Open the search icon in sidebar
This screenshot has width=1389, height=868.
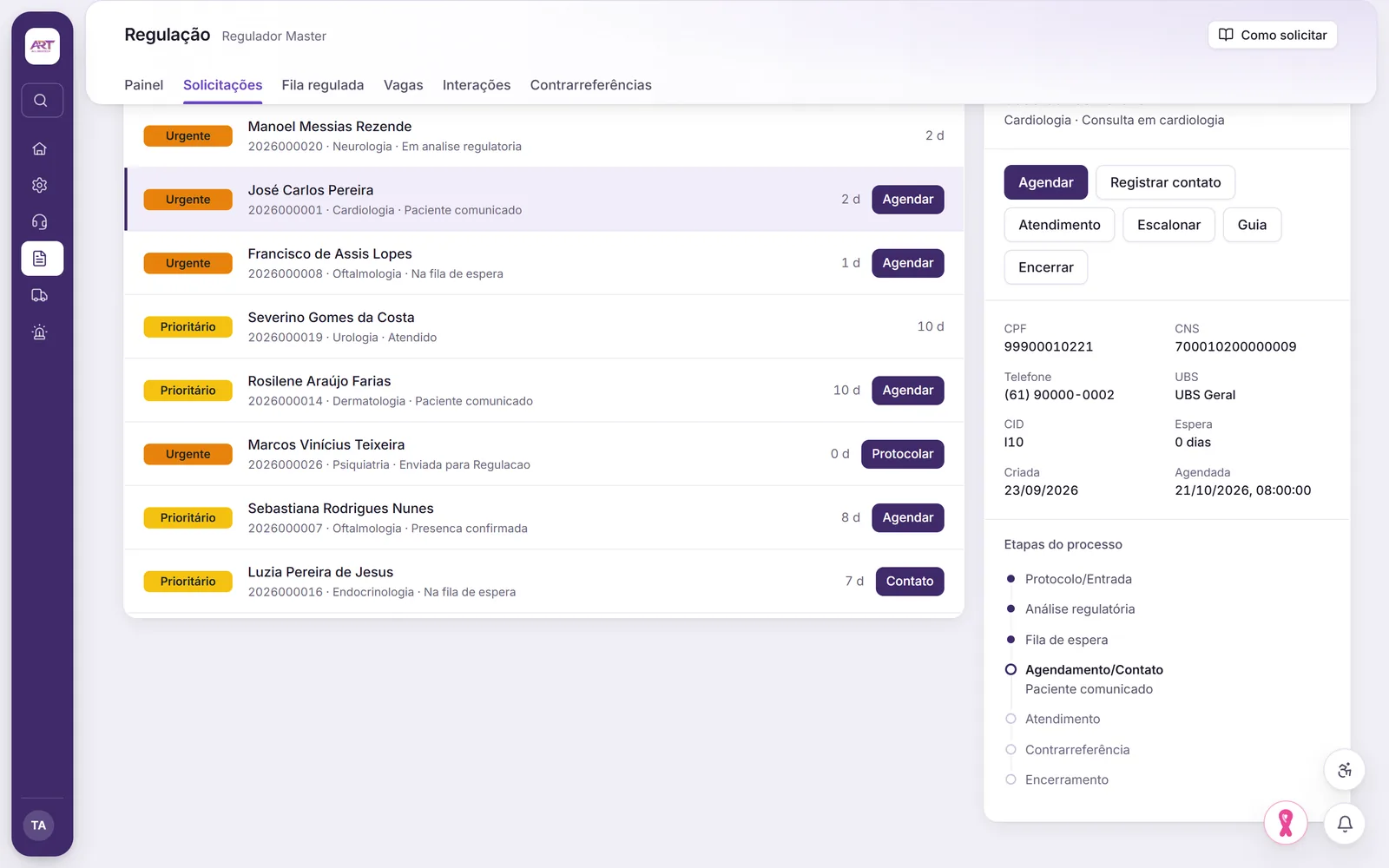click(x=42, y=101)
